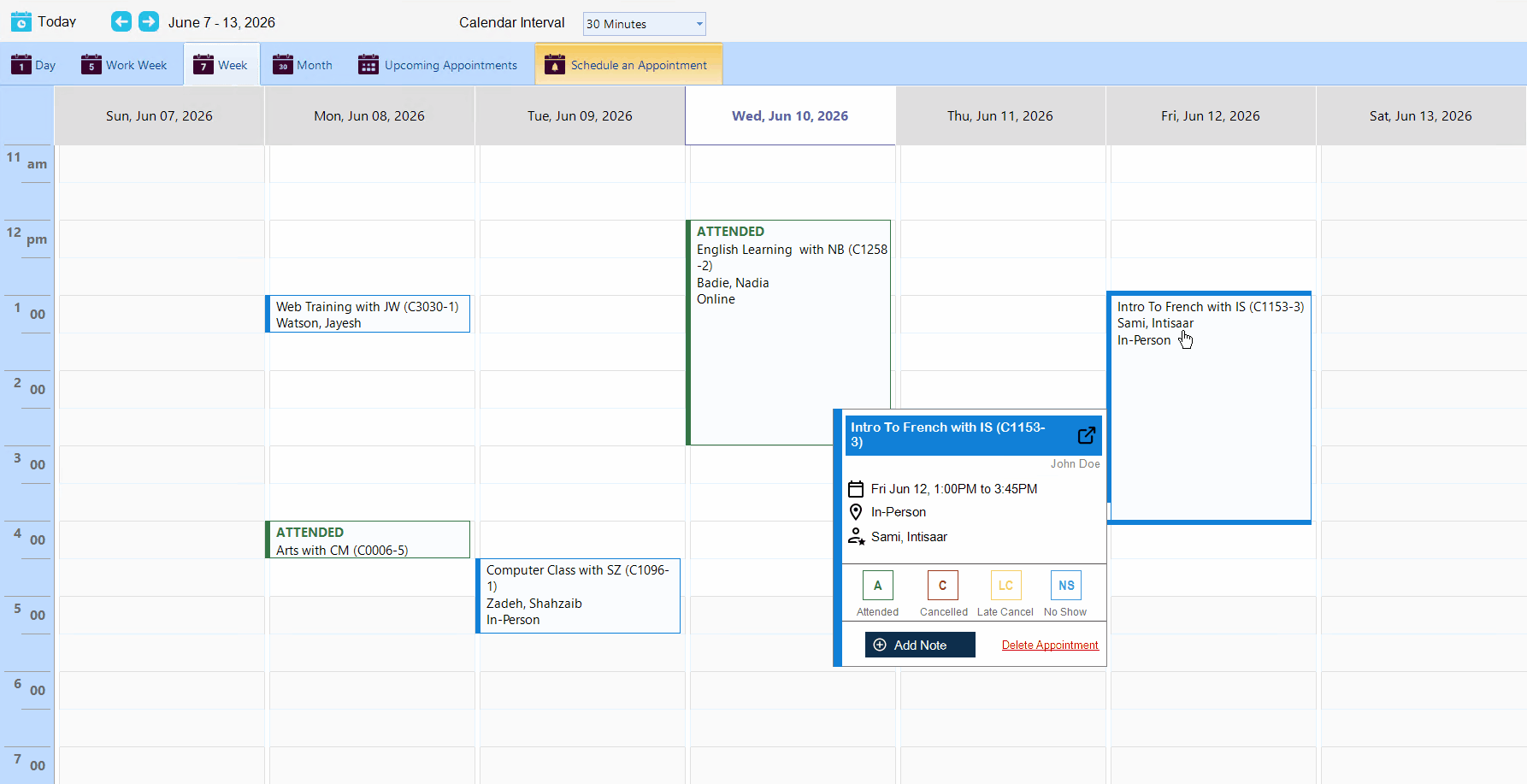Open the Calendar Interval dropdown
Image resolution: width=1527 pixels, height=784 pixels.
[645, 24]
